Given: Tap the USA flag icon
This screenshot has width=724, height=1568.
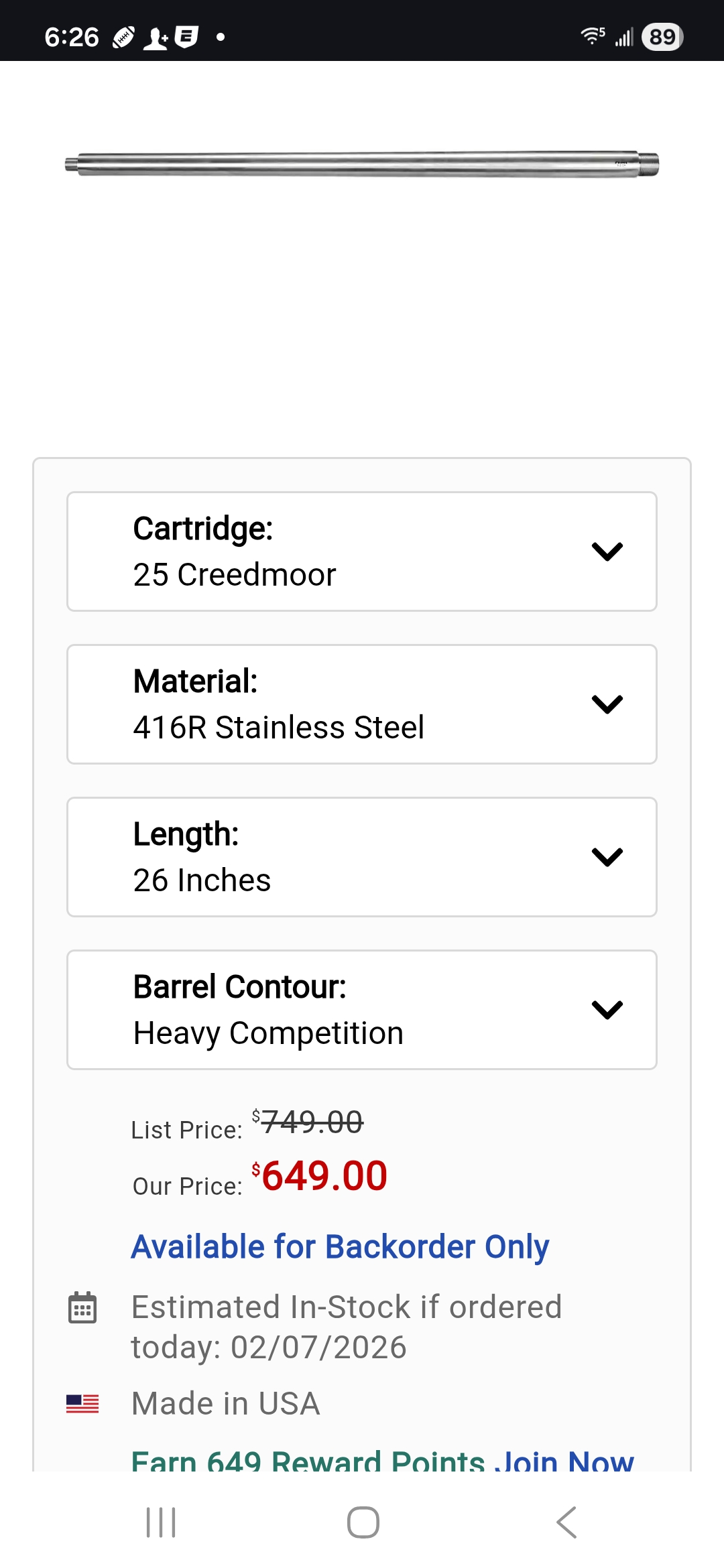Looking at the screenshot, I should [82, 1403].
